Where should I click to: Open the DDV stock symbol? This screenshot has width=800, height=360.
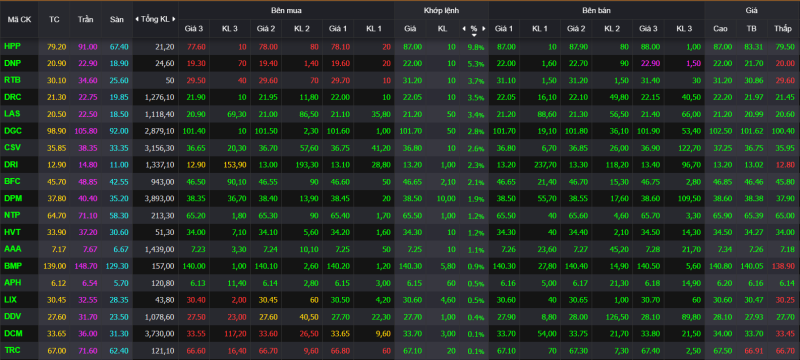[x=12, y=317]
